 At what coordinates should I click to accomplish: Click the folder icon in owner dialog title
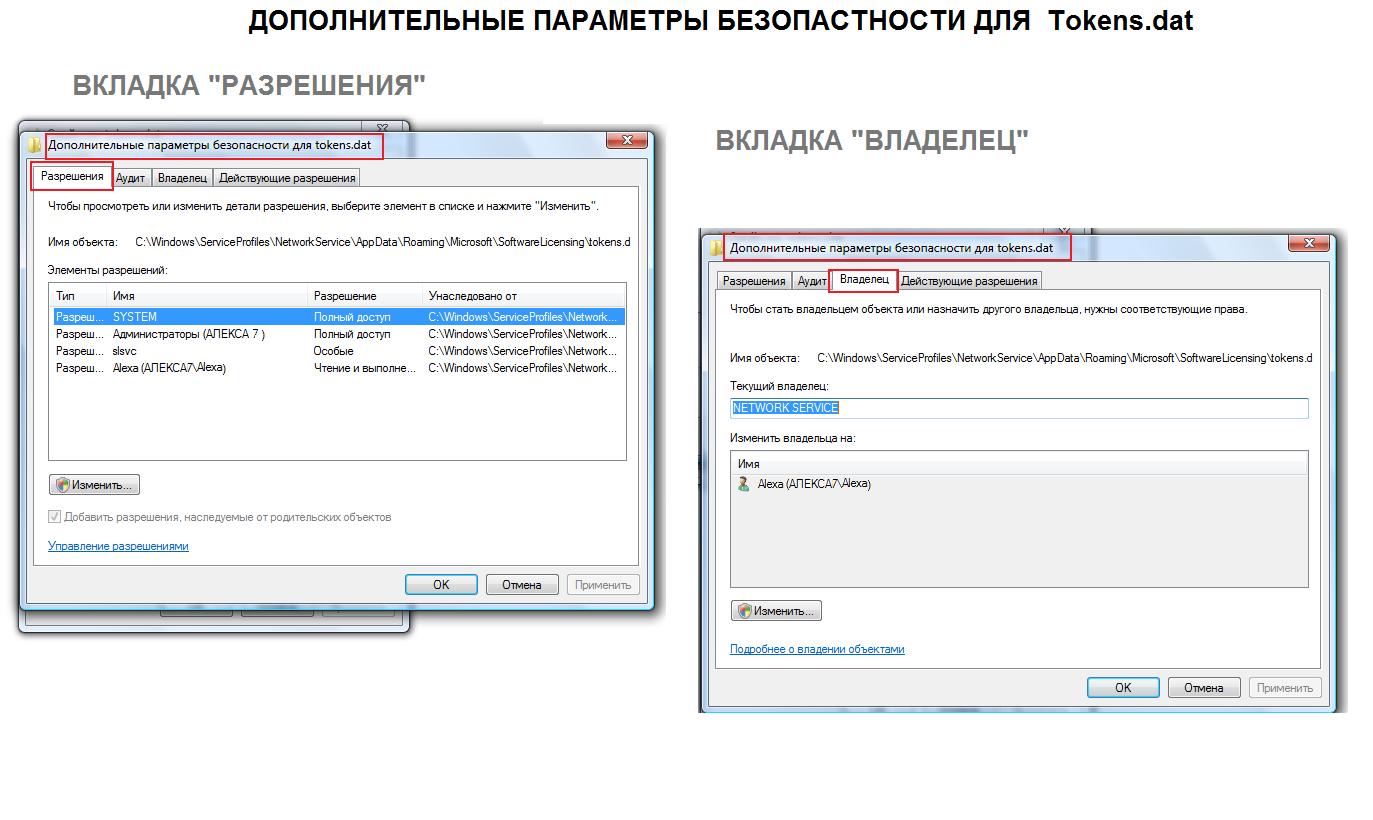coord(716,248)
